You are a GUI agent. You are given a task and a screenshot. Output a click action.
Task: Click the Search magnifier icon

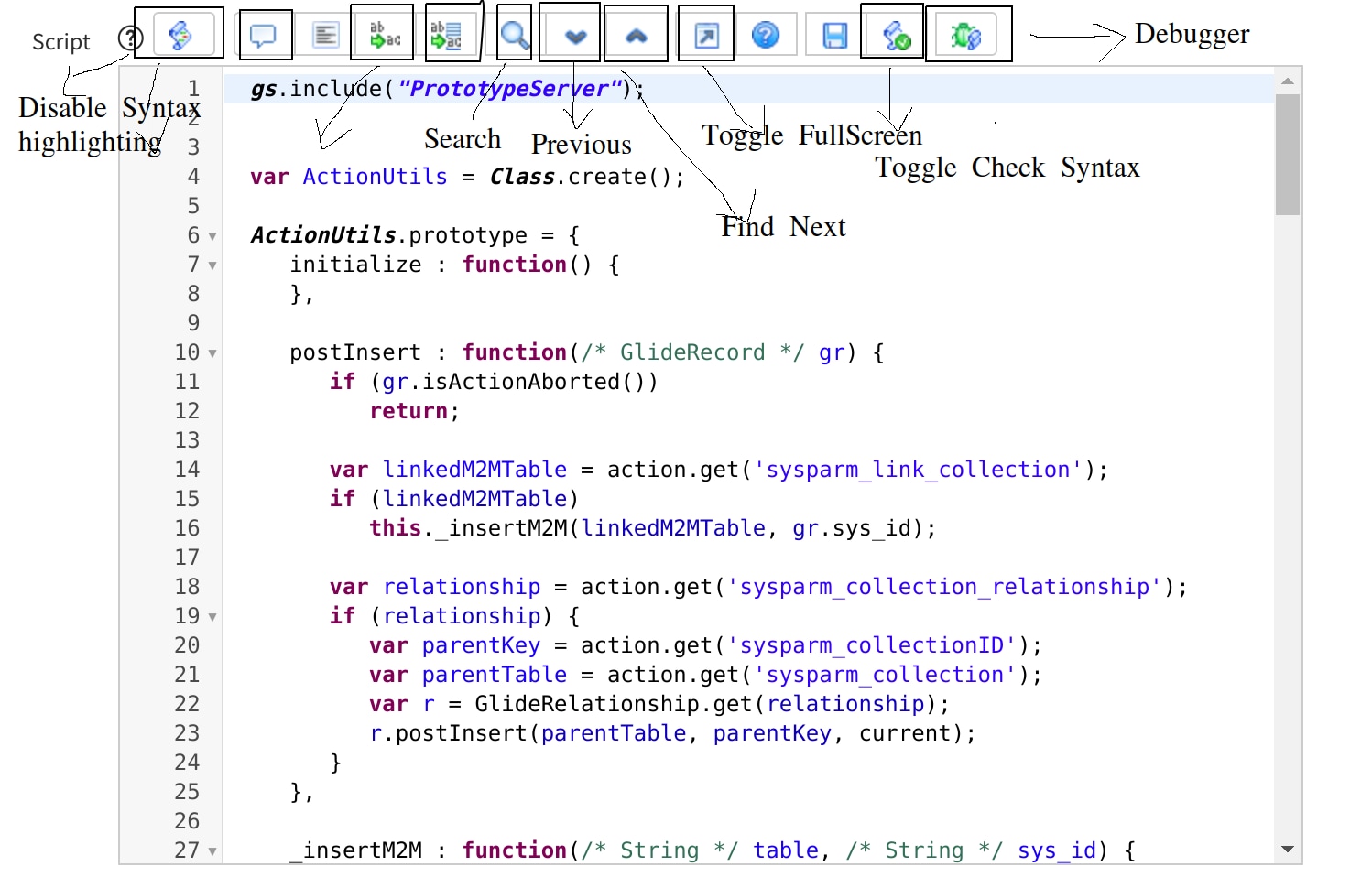[514, 37]
